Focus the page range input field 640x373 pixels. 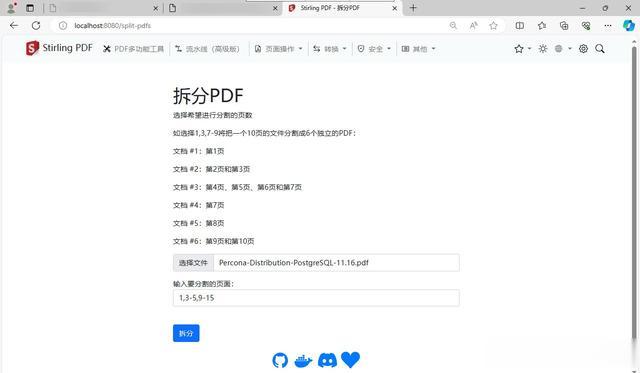(316, 298)
